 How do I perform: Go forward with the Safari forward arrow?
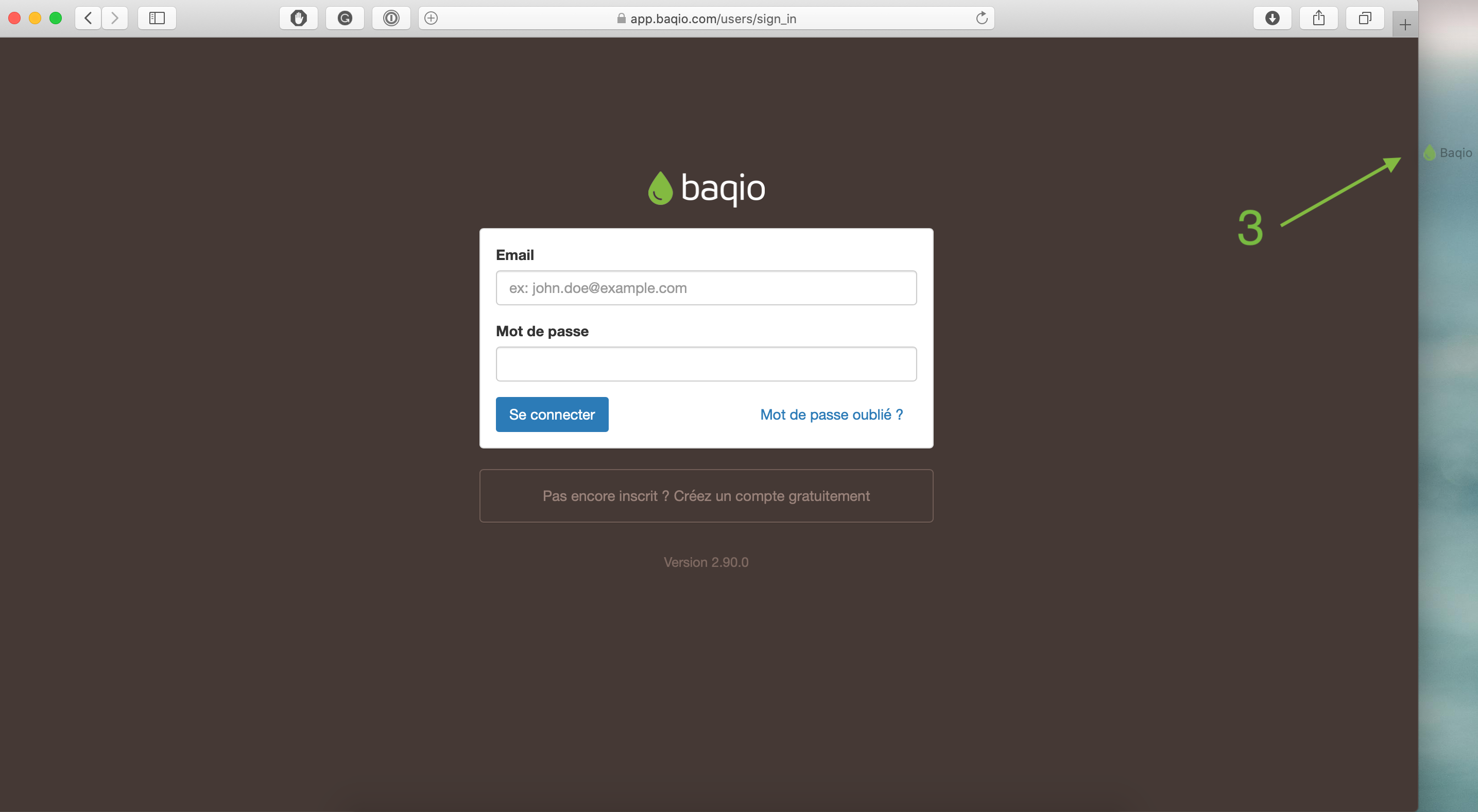click(x=115, y=19)
